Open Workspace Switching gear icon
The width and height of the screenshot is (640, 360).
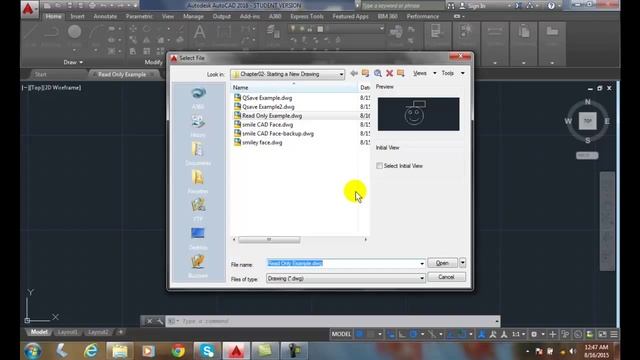[x=534, y=335]
